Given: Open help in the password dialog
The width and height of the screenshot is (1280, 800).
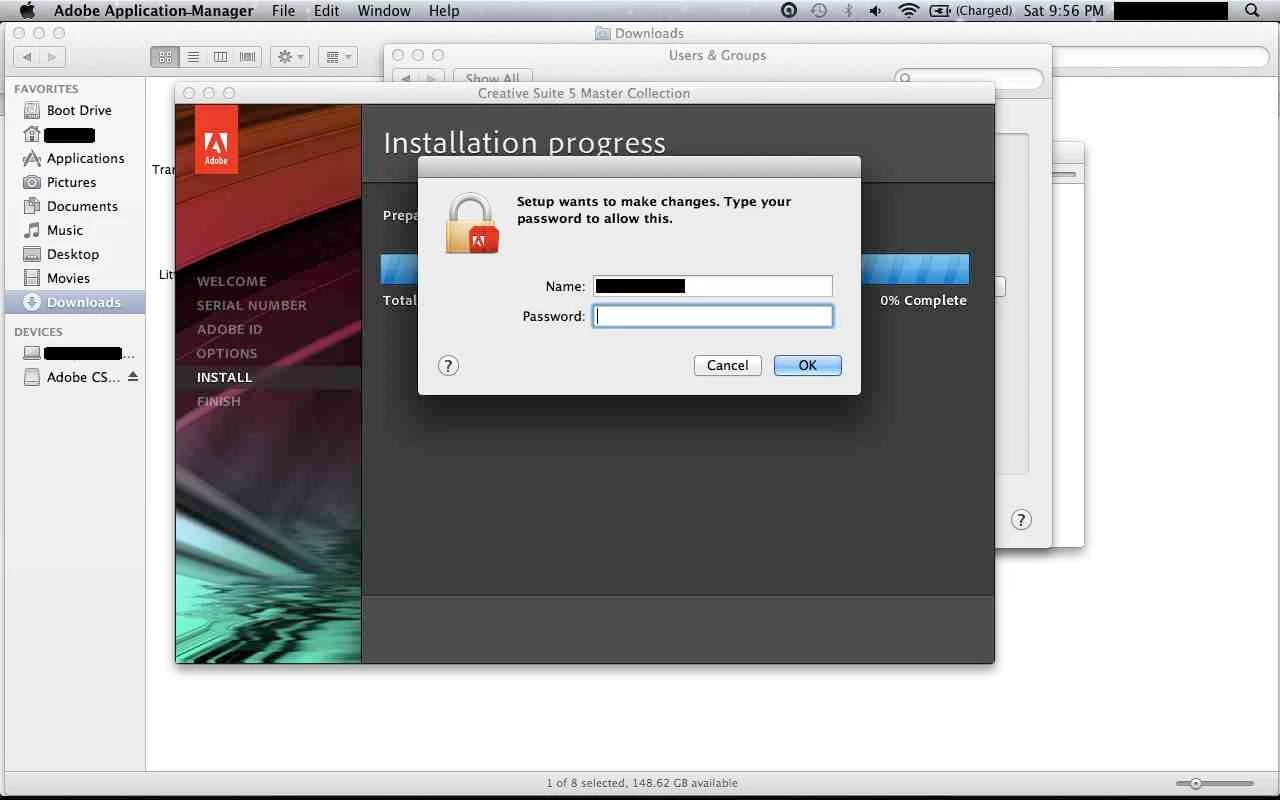Looking at the screenshot, I should pos(448,365).
